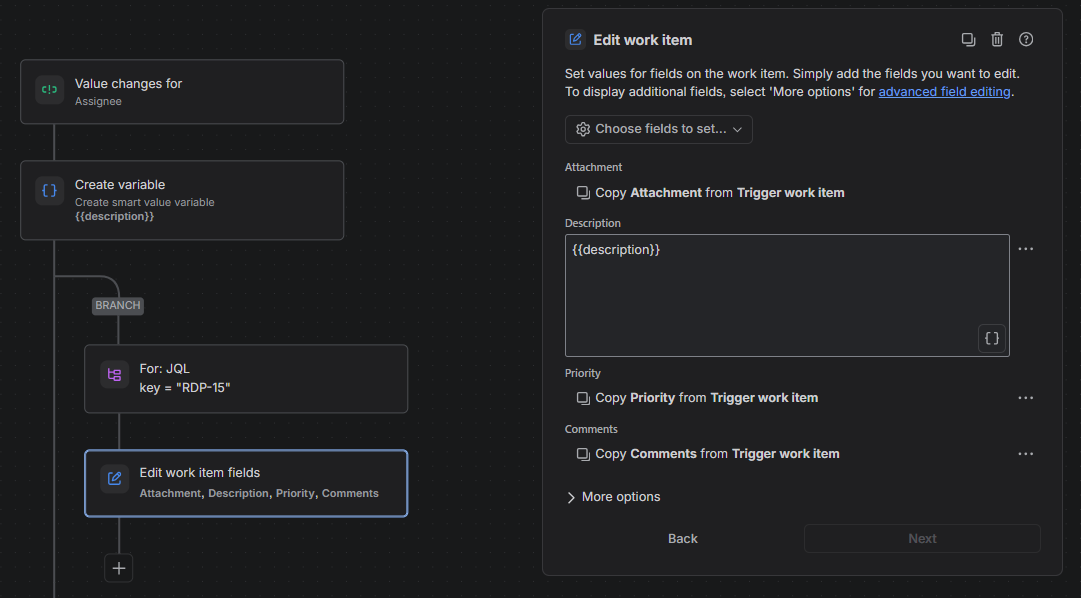Viewport: 1081px width, 598px height.
Task: Click the Copy Comments from Trigger work item text
Action: coord(718,454)
